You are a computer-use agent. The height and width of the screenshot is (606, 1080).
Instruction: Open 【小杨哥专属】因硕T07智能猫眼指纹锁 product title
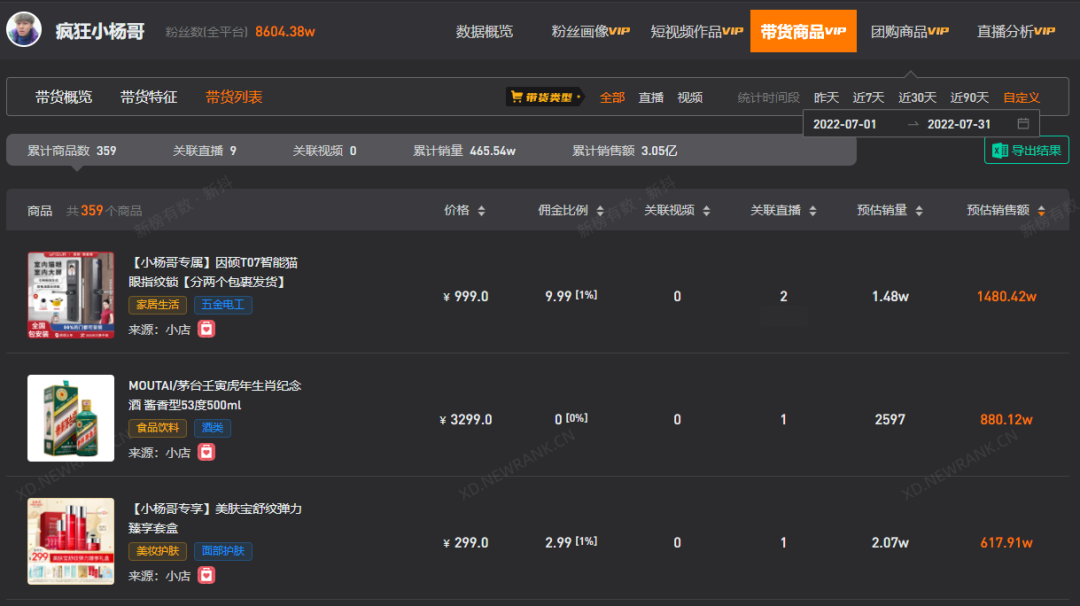[214, 272]
